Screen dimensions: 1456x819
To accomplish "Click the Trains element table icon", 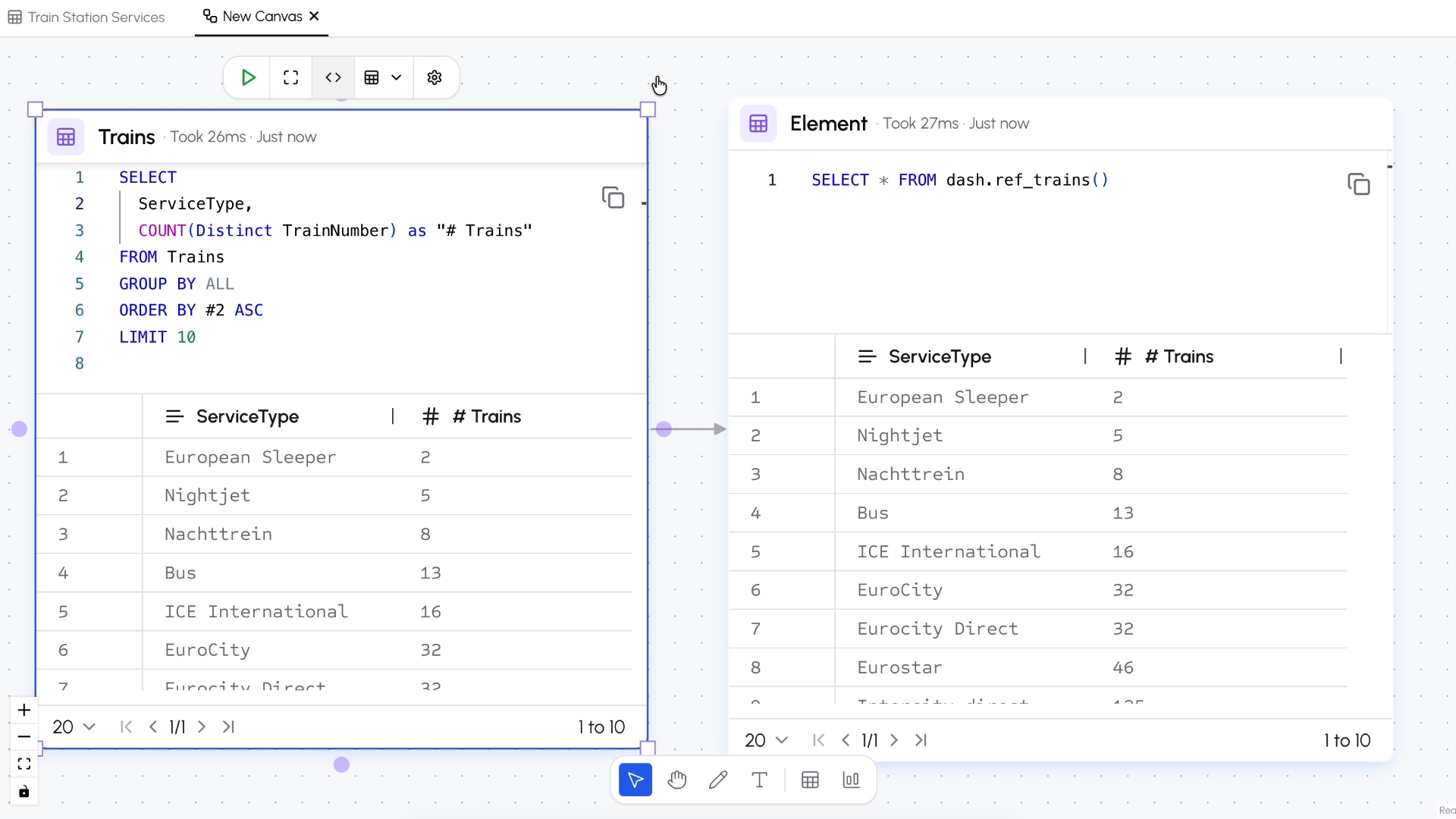I will pos(66,137).
